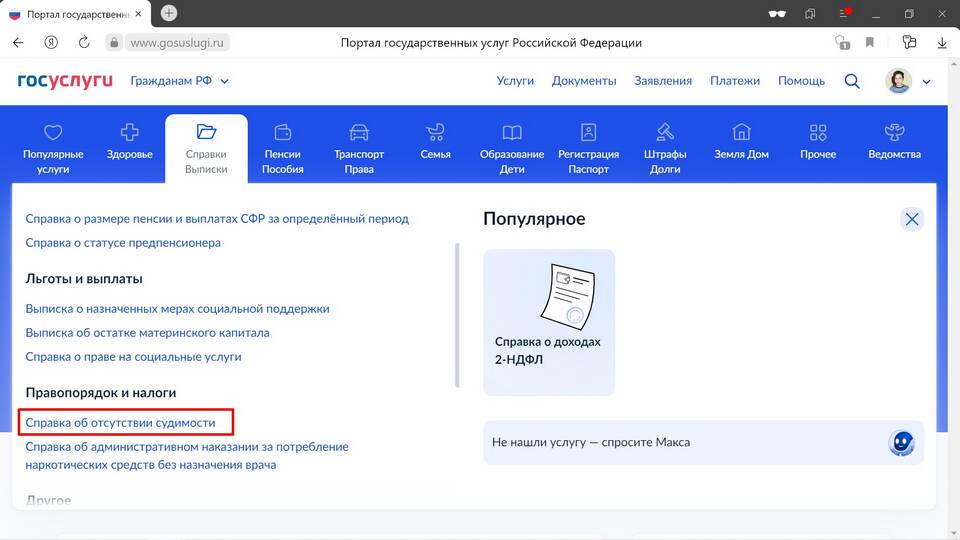This screenshot has width=960, height=540.
Task: Click the browser address bar gosuslugi.ru
Action: [180, 43]
